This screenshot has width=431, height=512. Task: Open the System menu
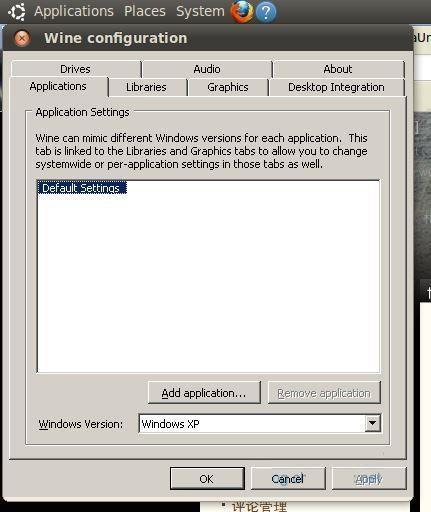(x=200, y=11)
